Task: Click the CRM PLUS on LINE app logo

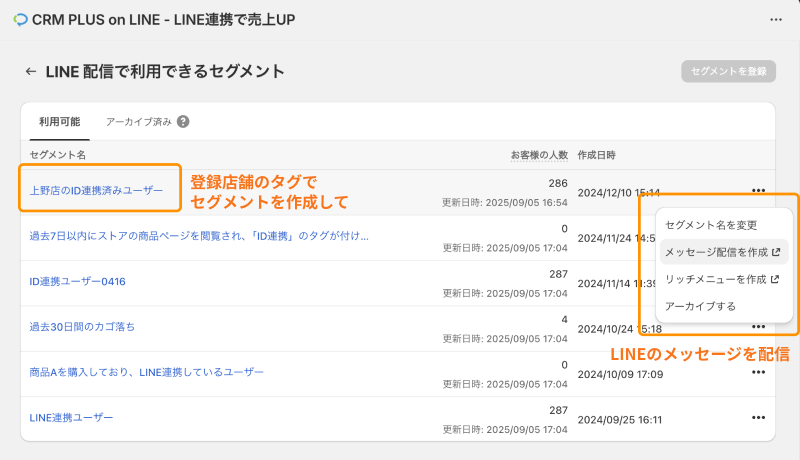Action: pyautogui.click(x=20, y=20)
